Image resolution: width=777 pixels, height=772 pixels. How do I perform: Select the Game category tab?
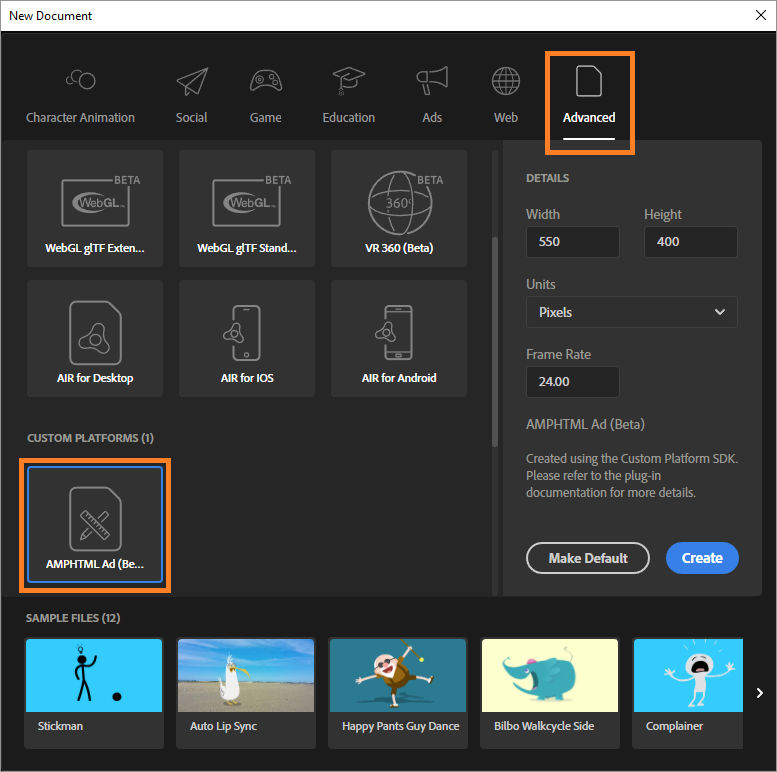(266, 97)
